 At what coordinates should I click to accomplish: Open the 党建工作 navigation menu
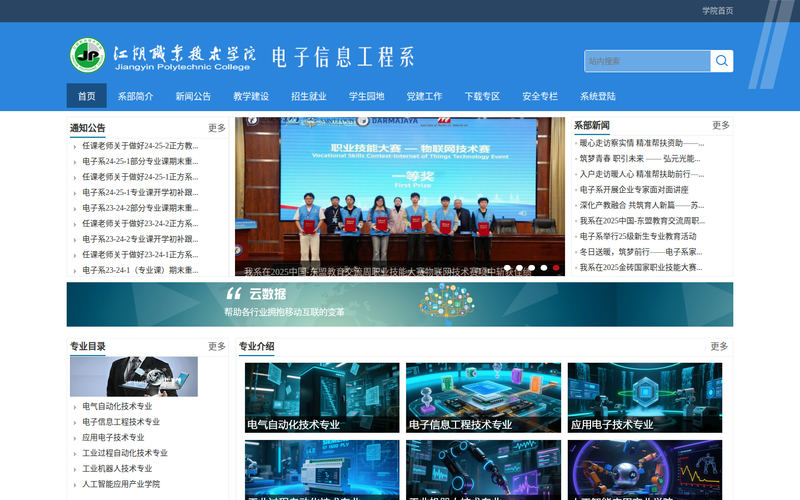click(x=424, y=96)
